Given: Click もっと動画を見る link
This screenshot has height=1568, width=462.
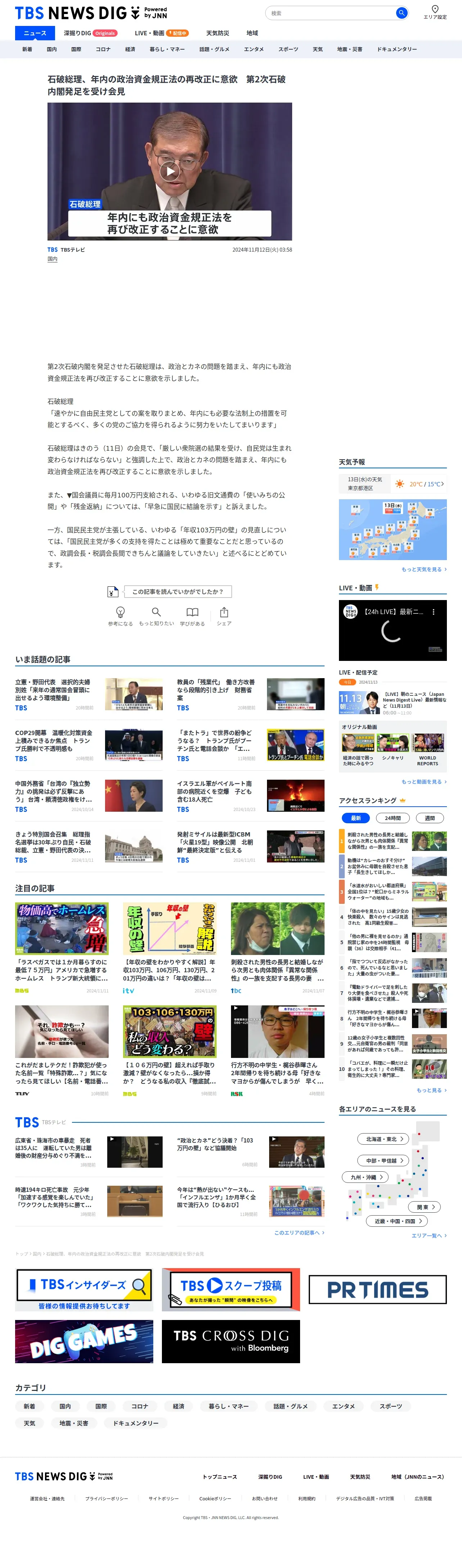Looking at the screenshot, I should pos(423,781).
